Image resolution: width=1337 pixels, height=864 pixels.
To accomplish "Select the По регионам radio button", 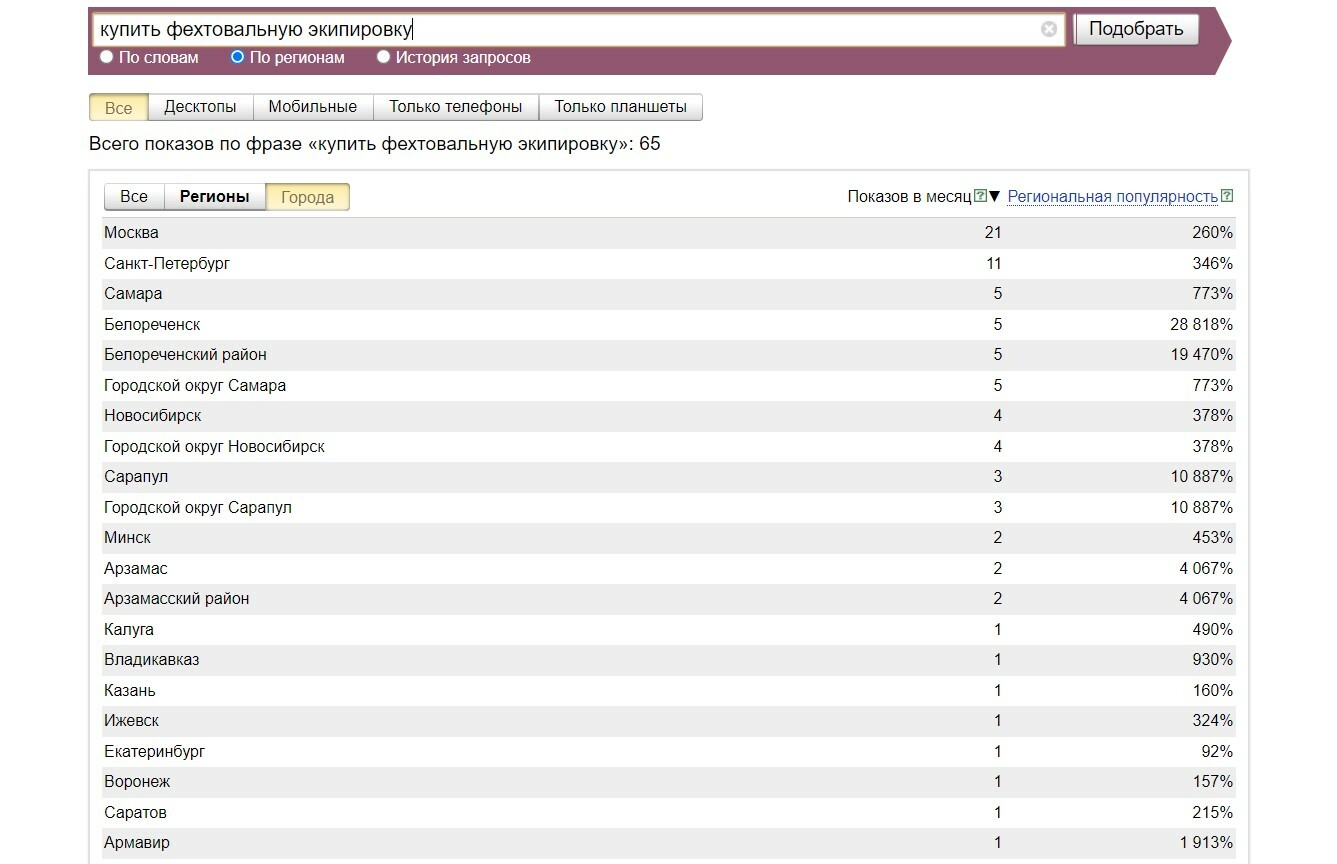I will click(x=238, y=57).
